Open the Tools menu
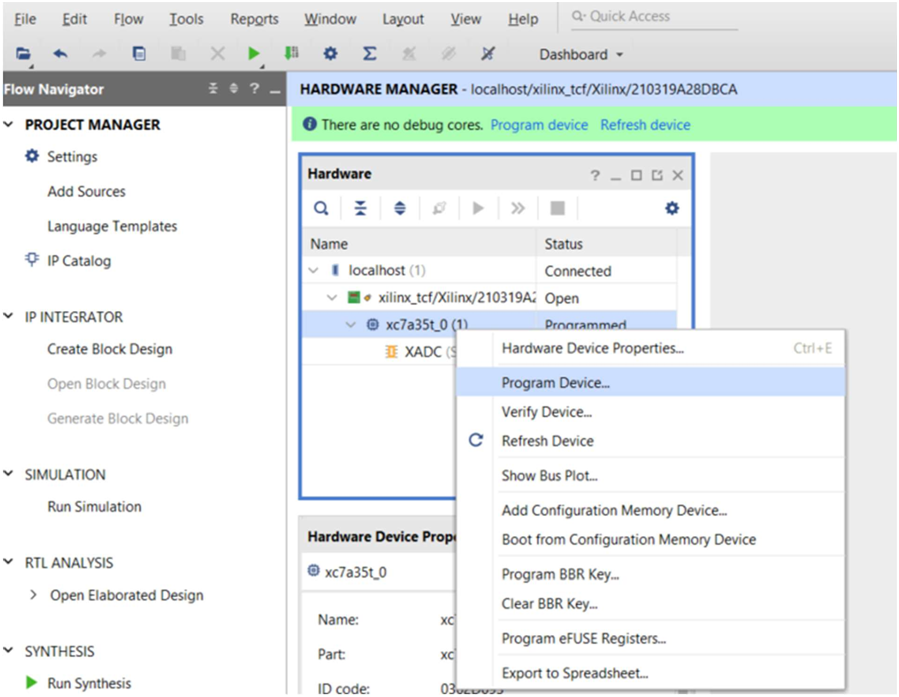 point(186,19)
